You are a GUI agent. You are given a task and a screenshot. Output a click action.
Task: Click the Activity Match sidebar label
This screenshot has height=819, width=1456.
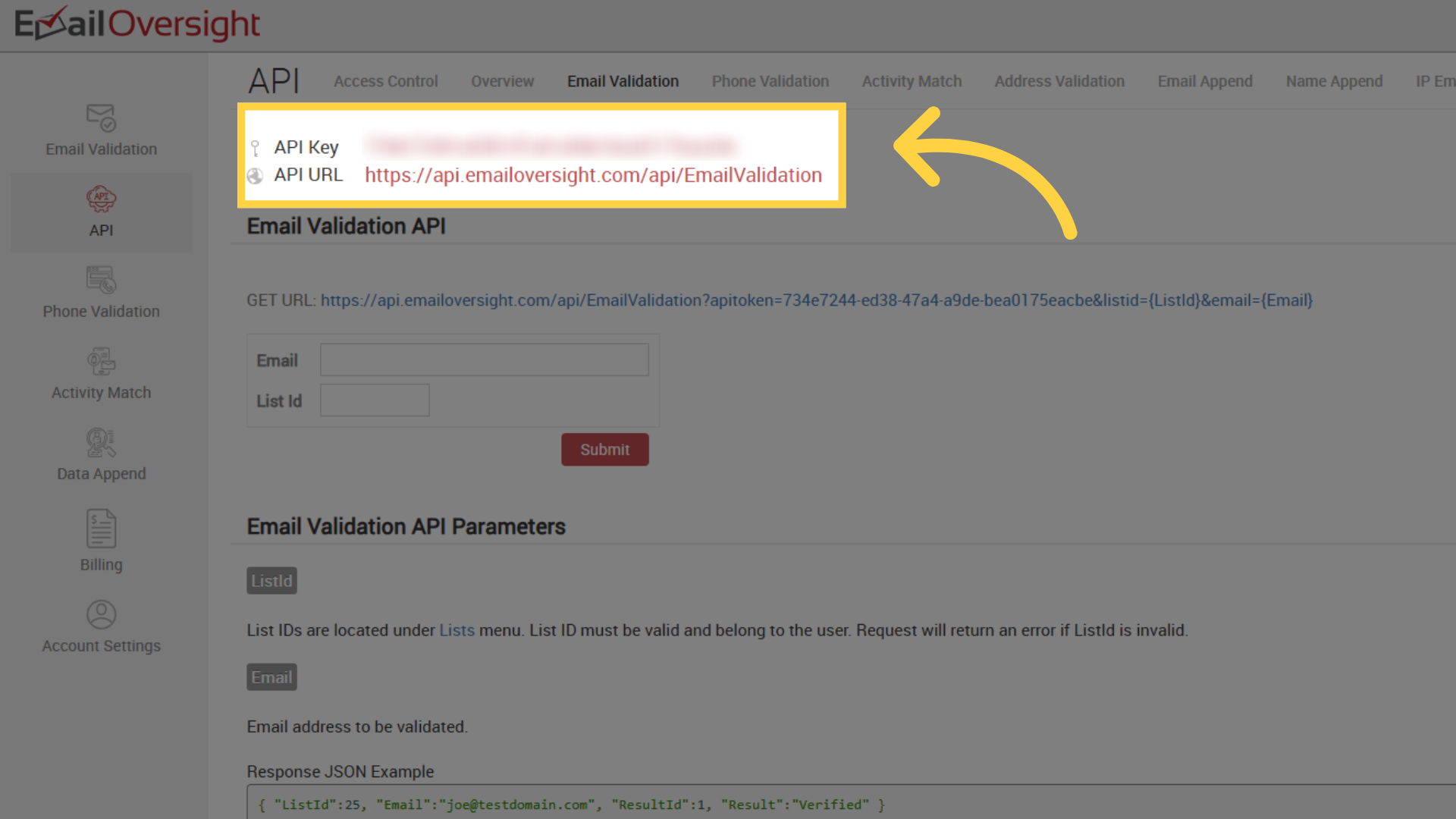pyautogui.click(x=101, y=393)
